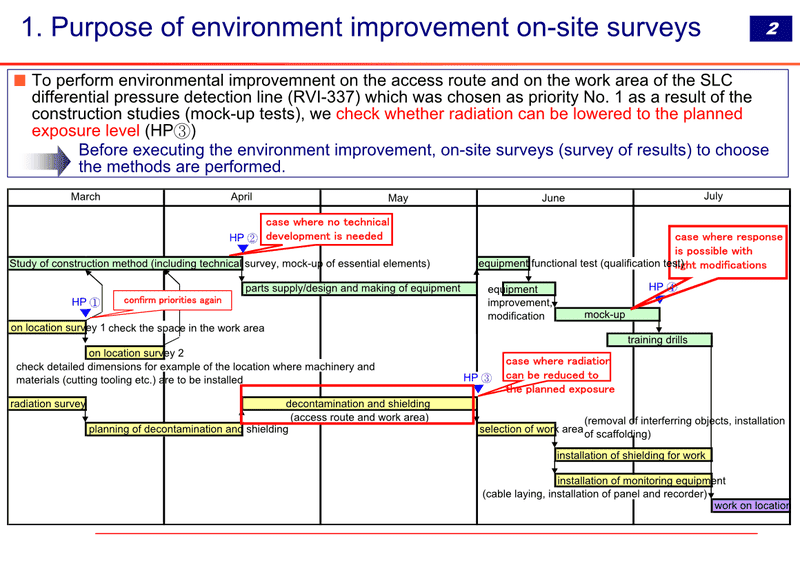Select the 'confirm priorities again' callout
This screenshot has width=800, height=563.
pos(172,300)
